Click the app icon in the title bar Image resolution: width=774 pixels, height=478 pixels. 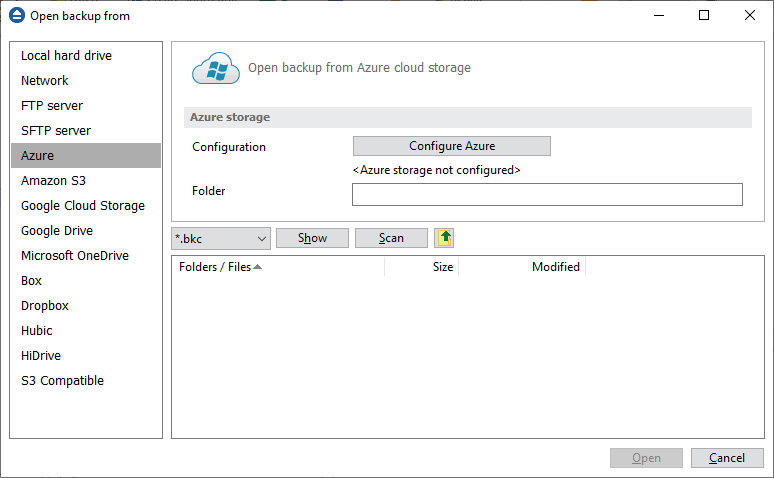point(17,15)
